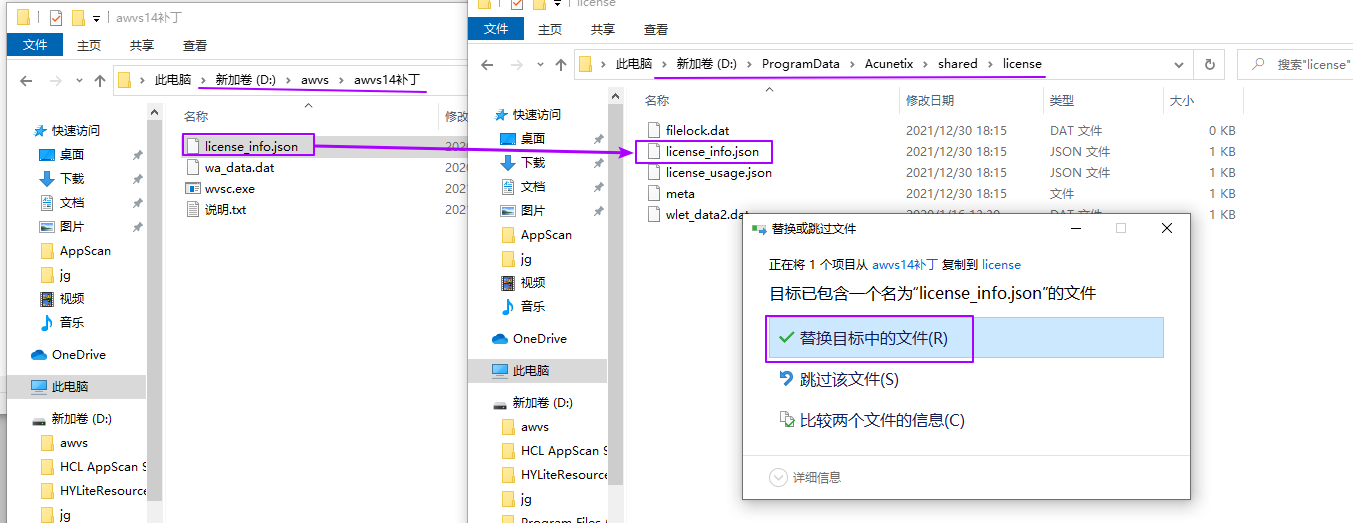The image size is (1353, 523).
Task: Open the address bar history dropdown in license window
Action: click(1180, 64)
